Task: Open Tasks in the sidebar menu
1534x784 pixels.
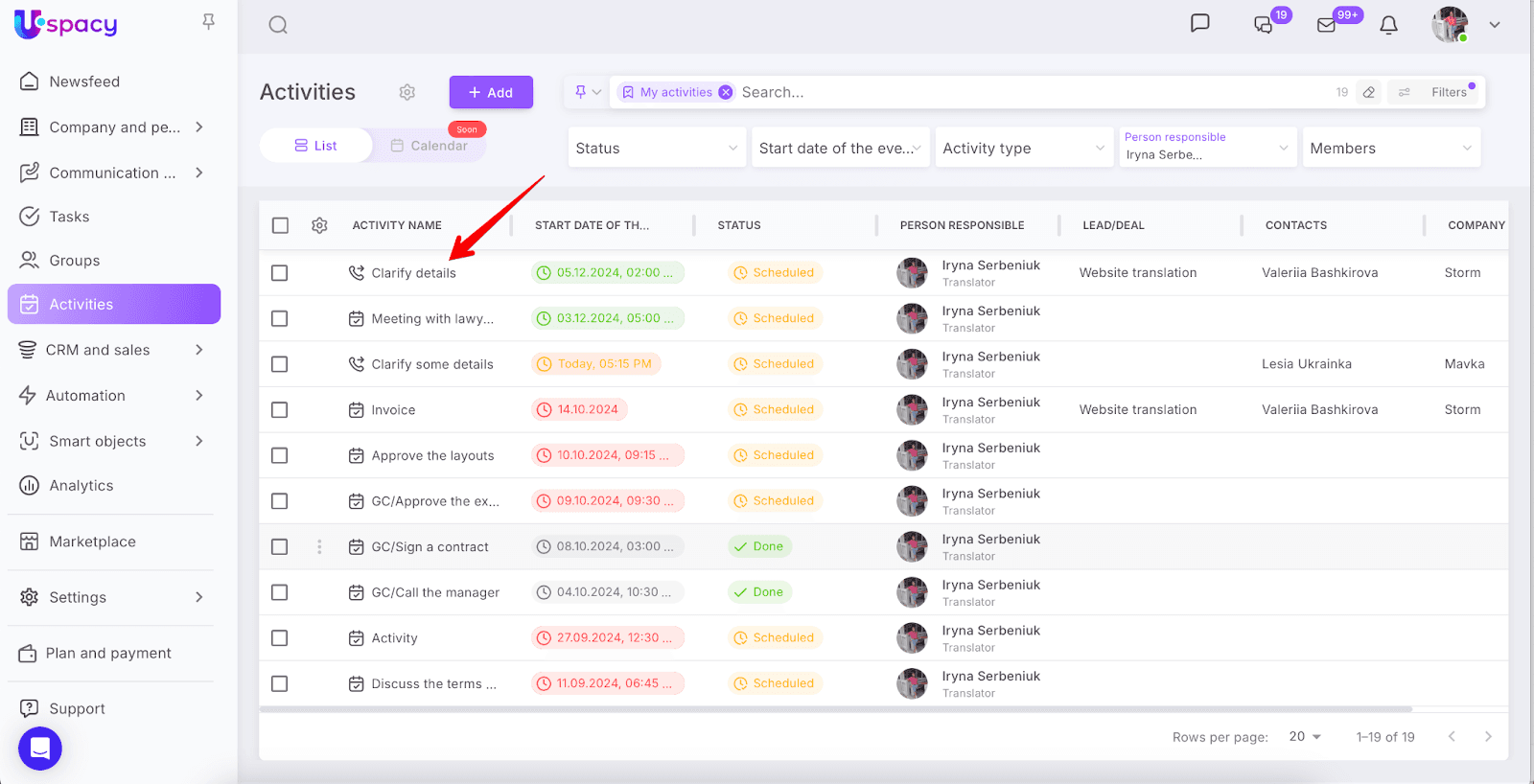Action: (69, 217)
